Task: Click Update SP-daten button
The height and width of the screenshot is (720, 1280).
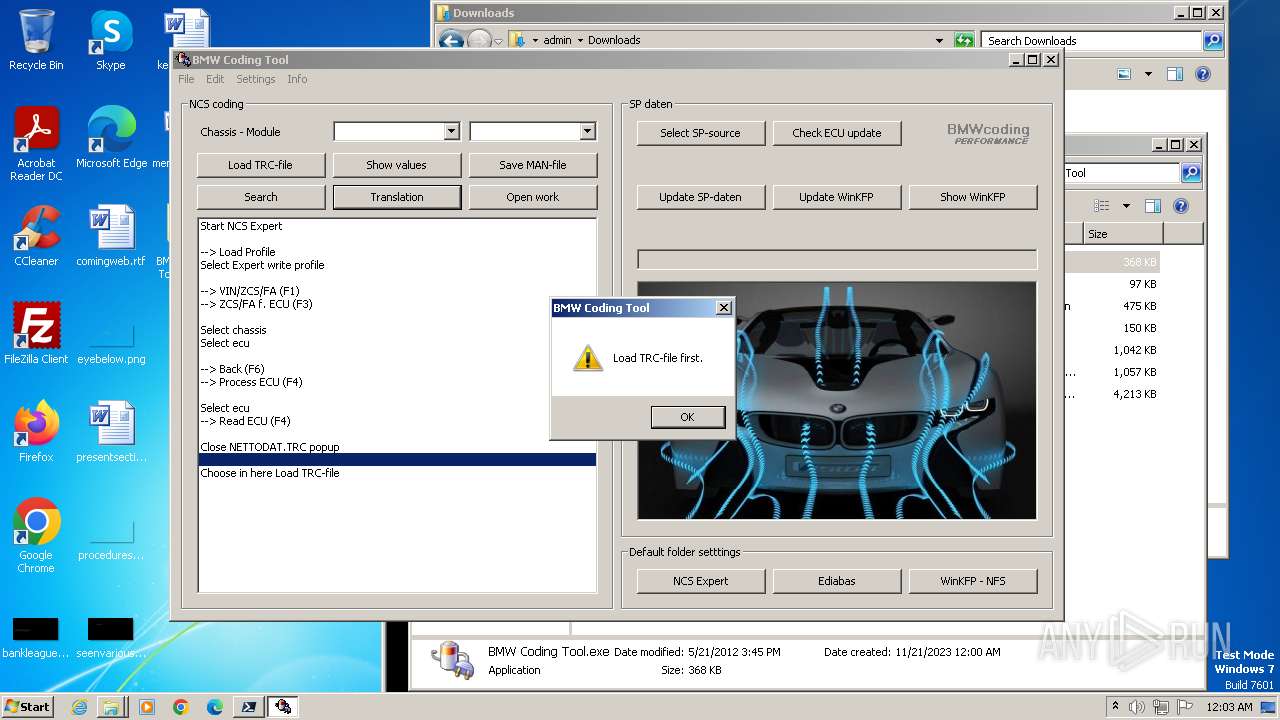Action: pyautogui.click(x=701, y=197)
